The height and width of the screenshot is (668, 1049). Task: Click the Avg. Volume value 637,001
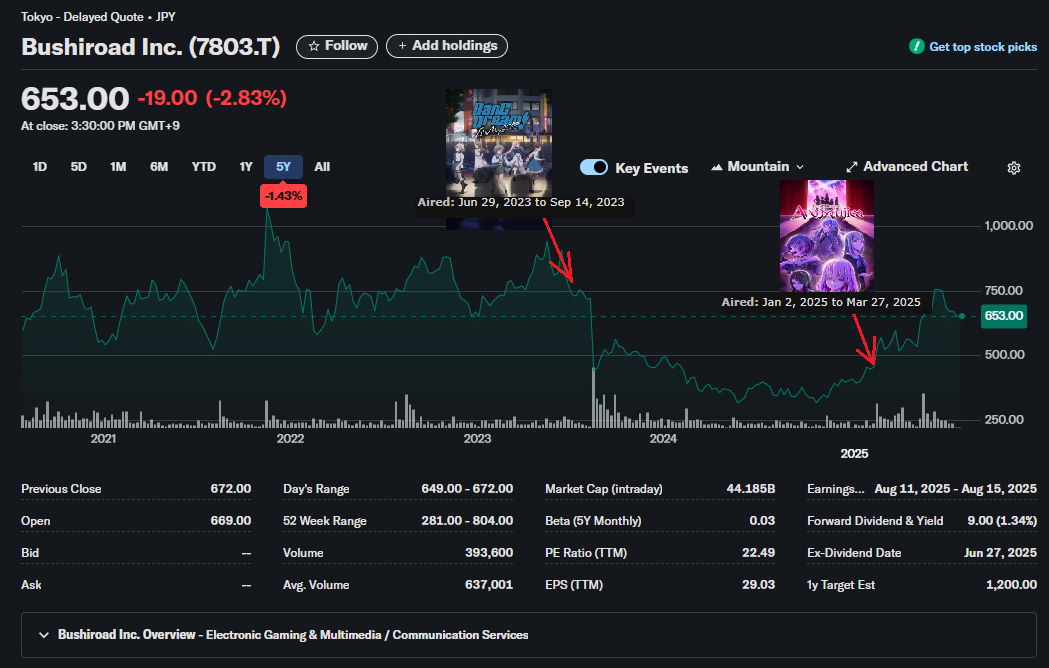click(x=489, y=585)
